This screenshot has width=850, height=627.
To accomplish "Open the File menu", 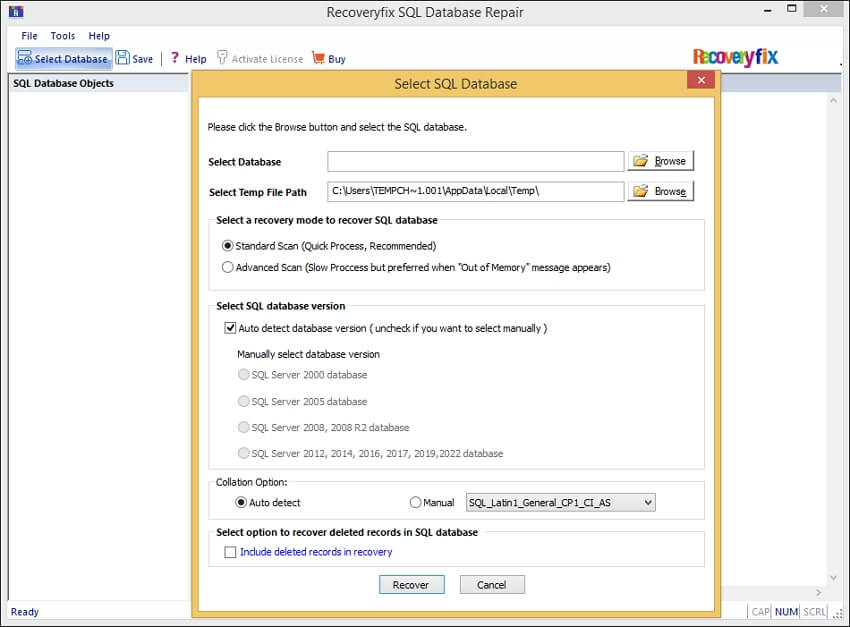I will [x=29, y=36].
